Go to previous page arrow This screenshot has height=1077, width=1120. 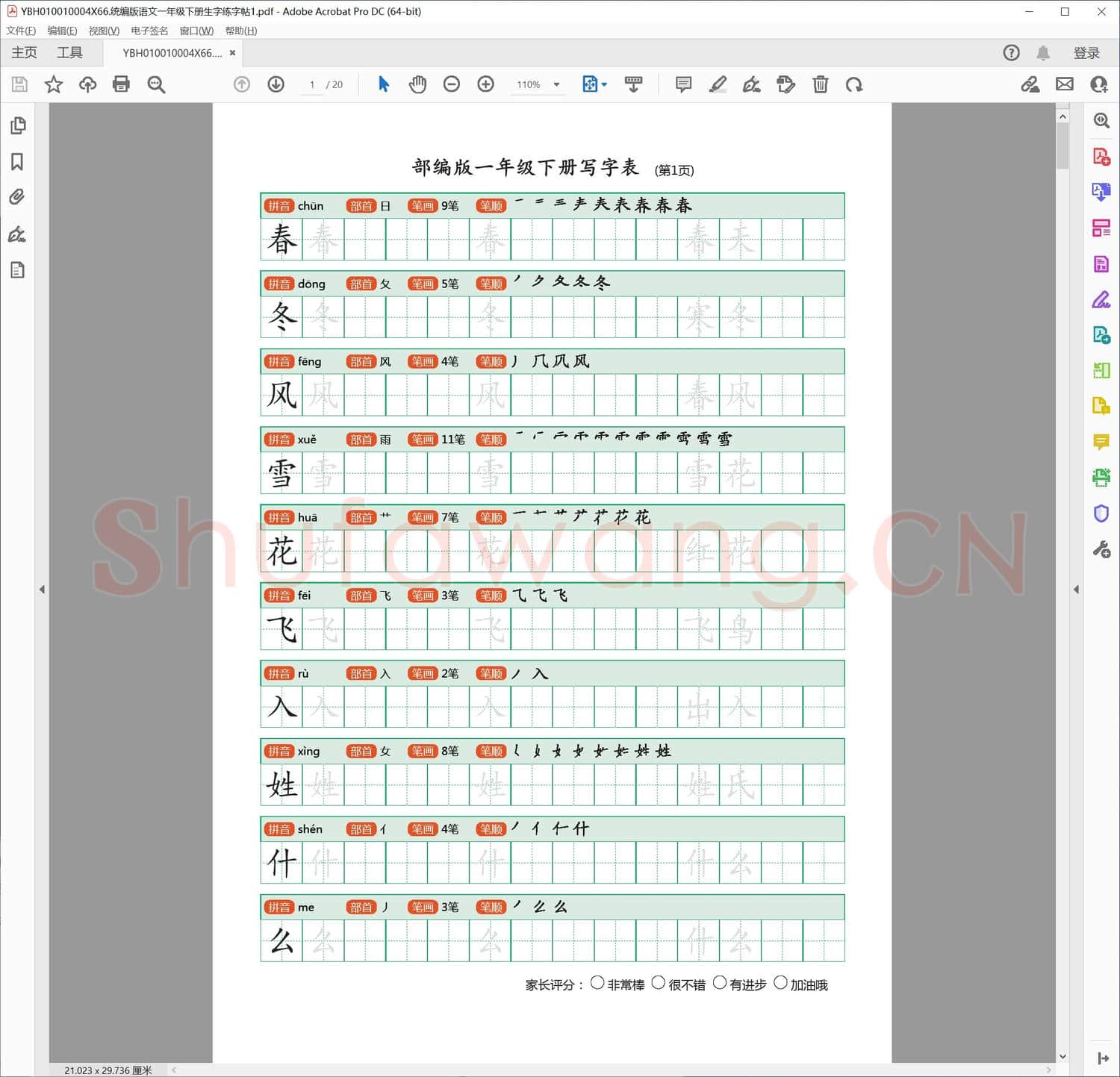[x=242, y=84]
